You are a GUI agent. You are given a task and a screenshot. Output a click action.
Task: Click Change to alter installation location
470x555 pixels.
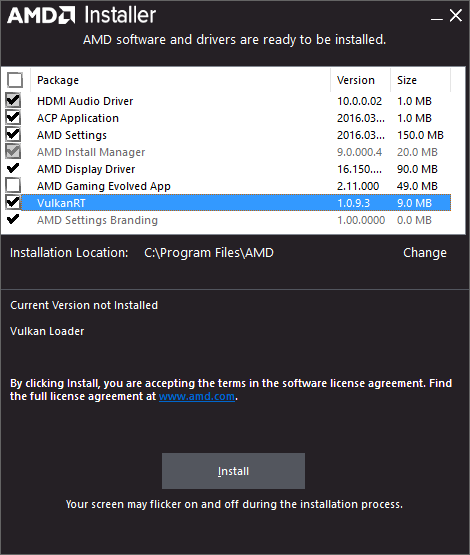(425, 253)
